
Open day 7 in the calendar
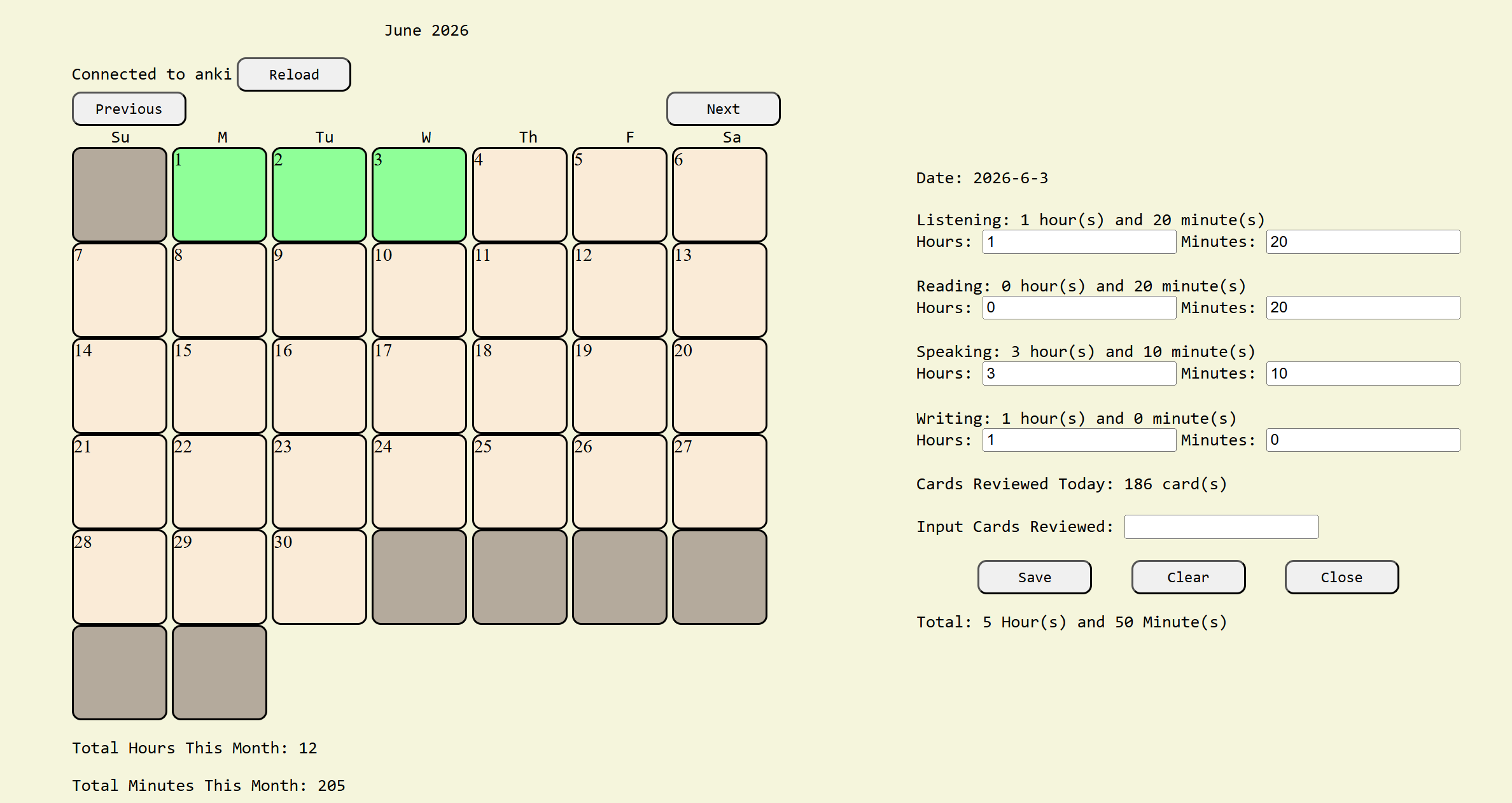(120, 290)
